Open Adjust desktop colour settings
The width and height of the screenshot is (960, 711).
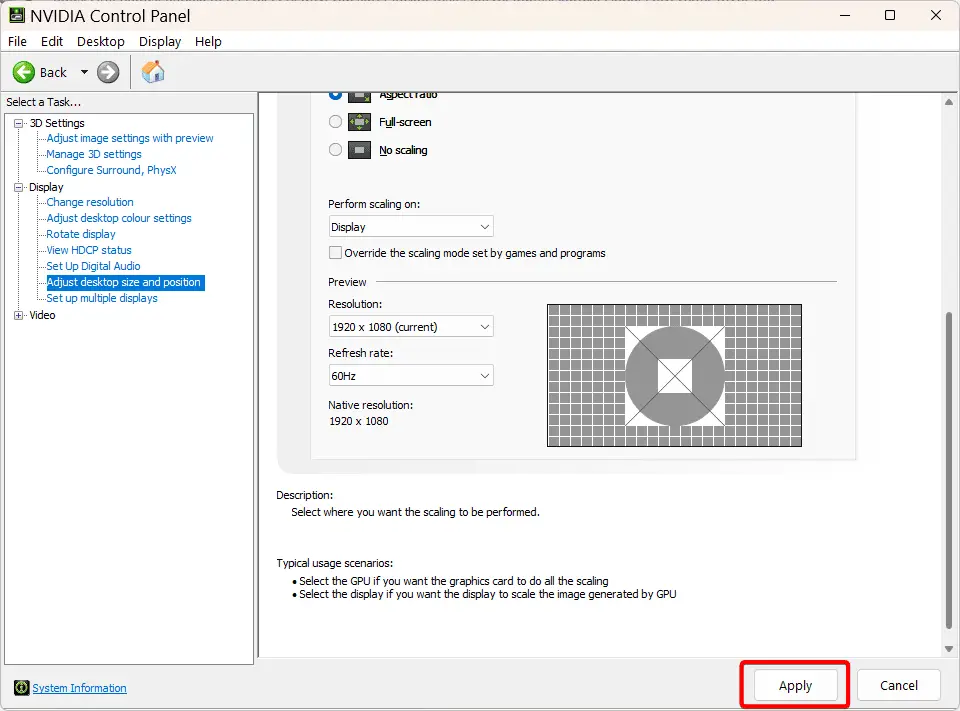[119, 218]
